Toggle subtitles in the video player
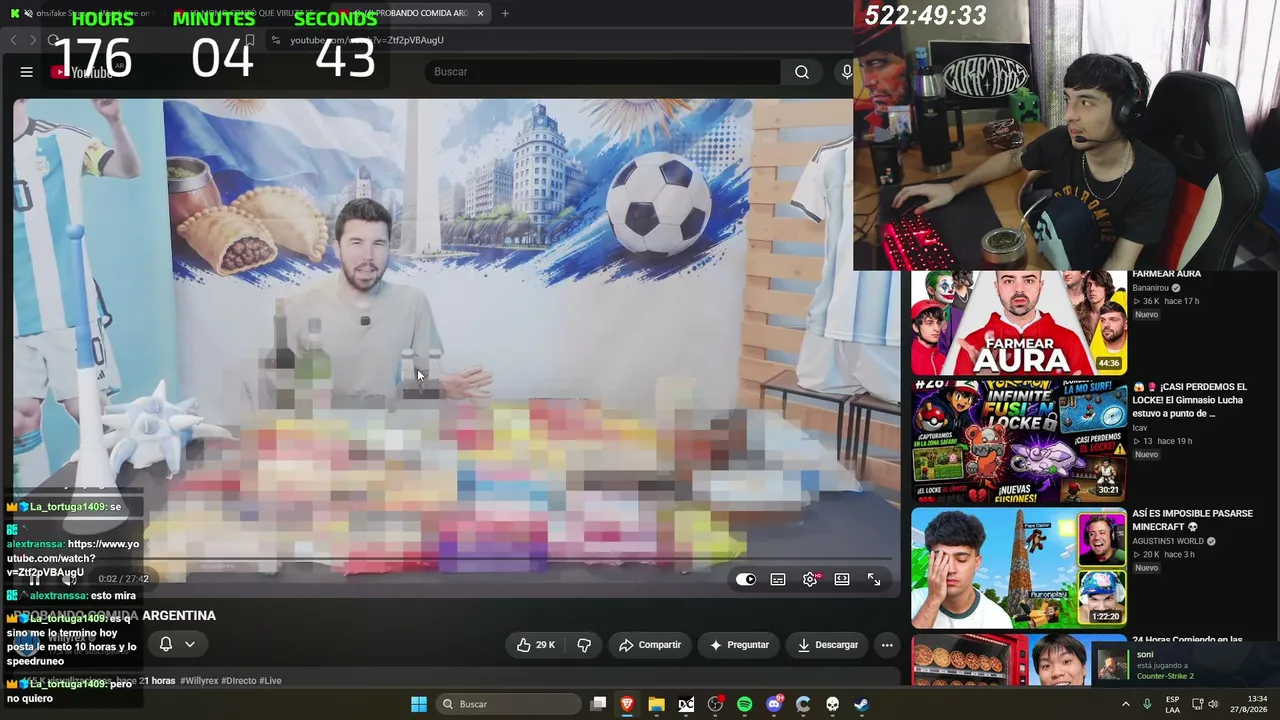This screenshot has width=1280, height=720. (778, 579)
